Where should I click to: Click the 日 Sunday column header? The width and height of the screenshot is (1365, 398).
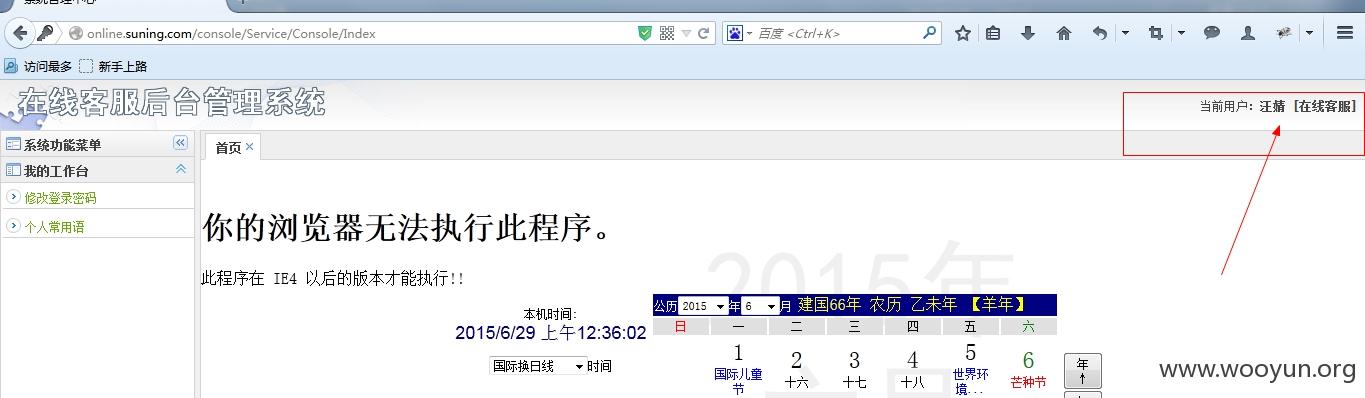point(681,326)
